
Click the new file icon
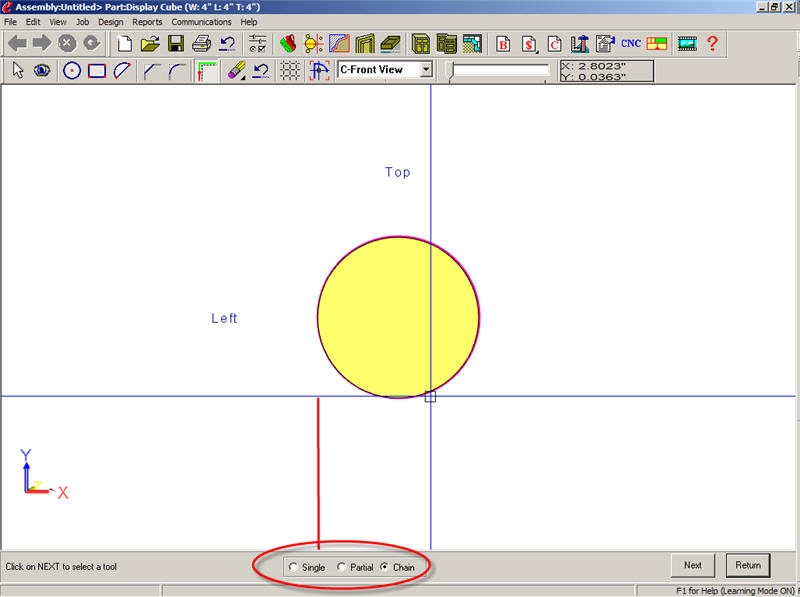125,43
